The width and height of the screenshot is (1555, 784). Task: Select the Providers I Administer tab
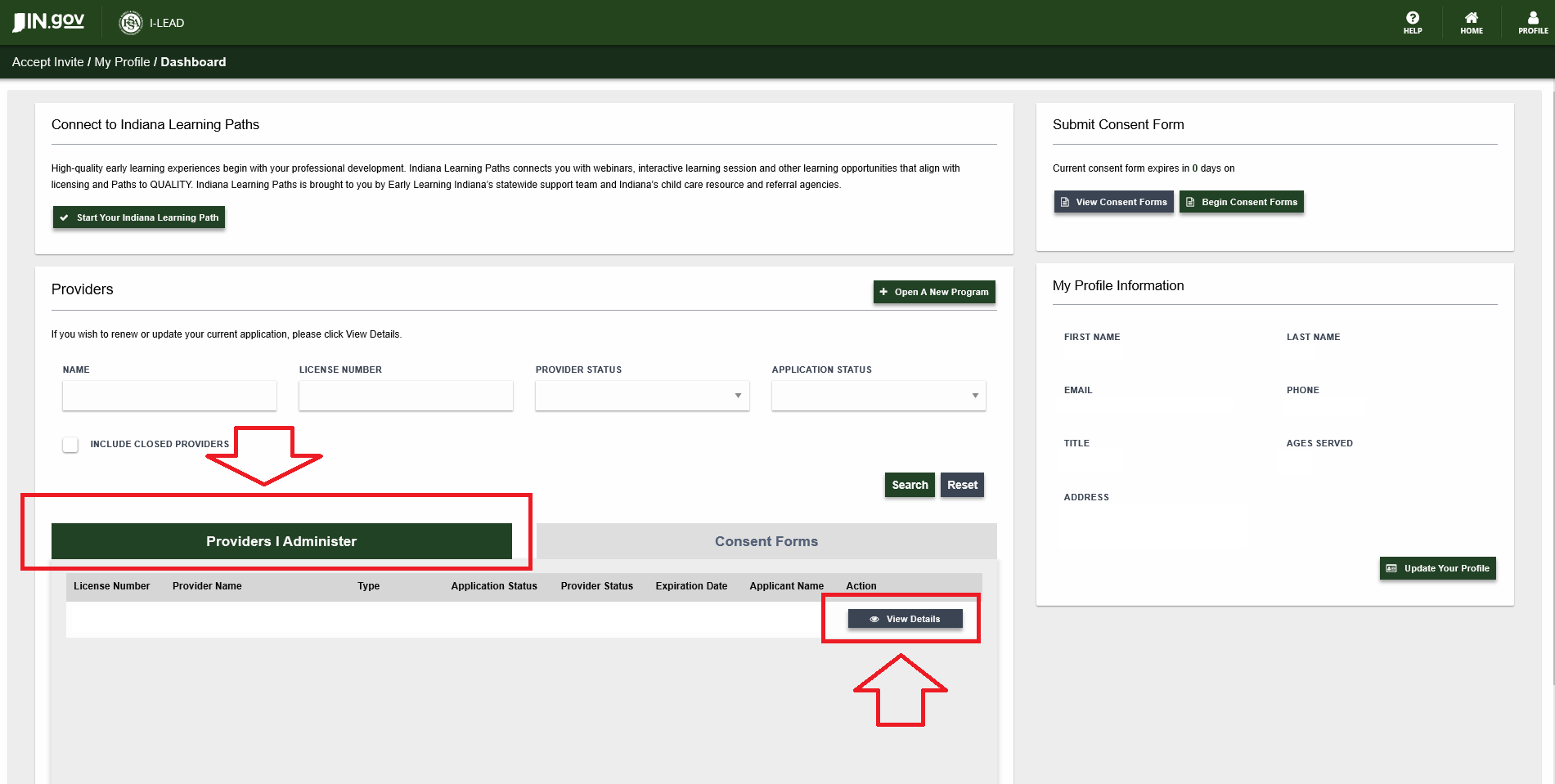click(x=281, y=541)
